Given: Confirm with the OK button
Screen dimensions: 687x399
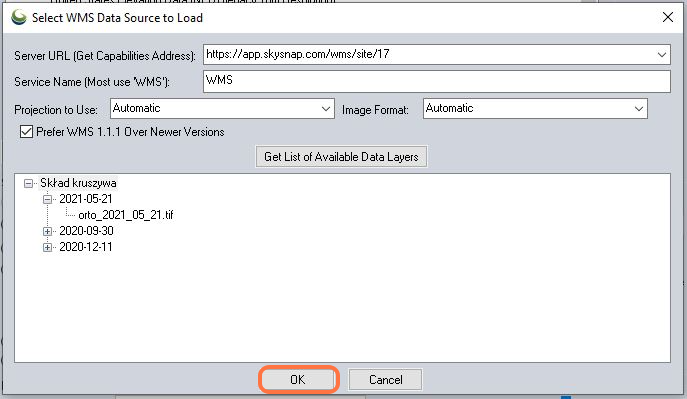Looking at the screenshot, I should pos(298,379).
